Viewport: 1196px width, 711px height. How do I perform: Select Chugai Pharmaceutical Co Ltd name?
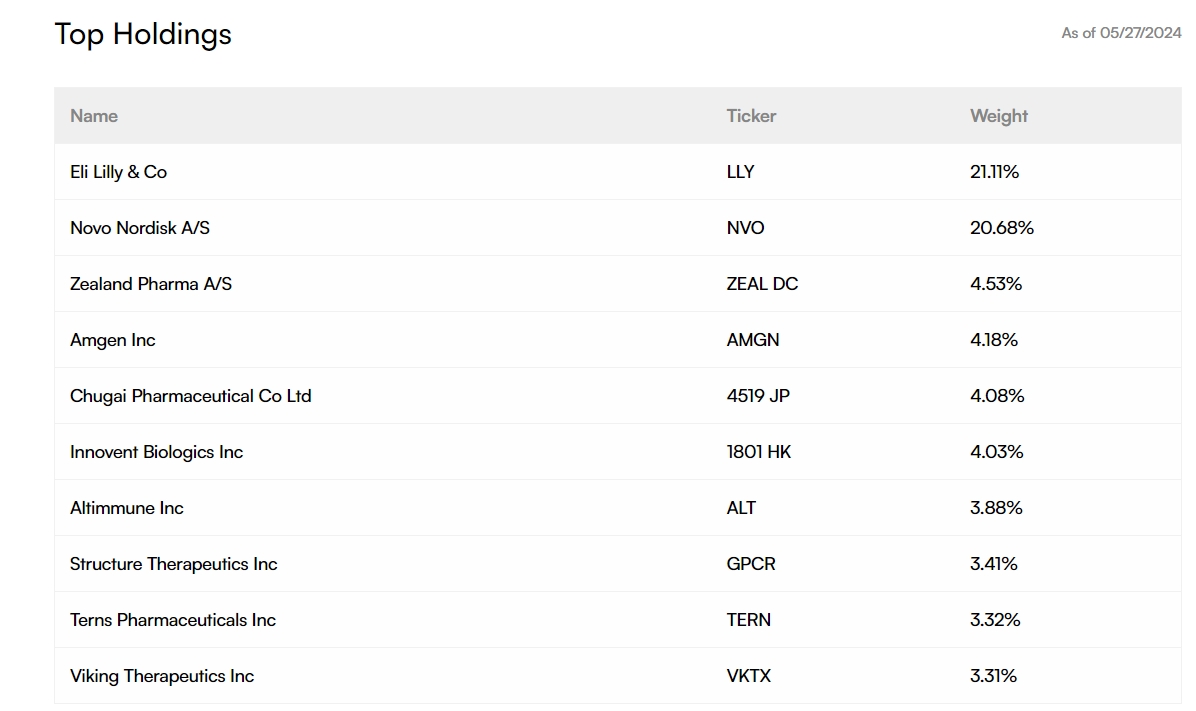pos(191,396)
